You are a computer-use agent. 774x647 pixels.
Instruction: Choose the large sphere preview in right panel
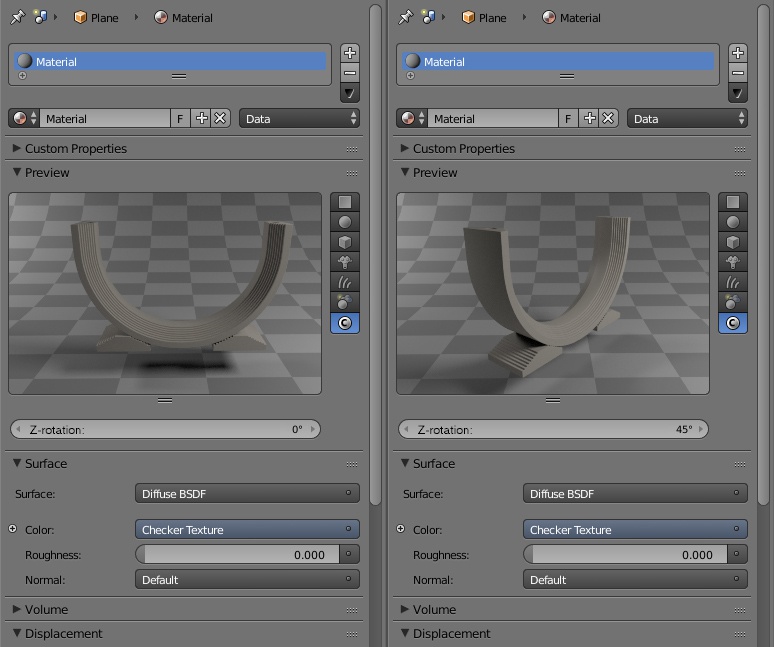(x=733, y=303)
